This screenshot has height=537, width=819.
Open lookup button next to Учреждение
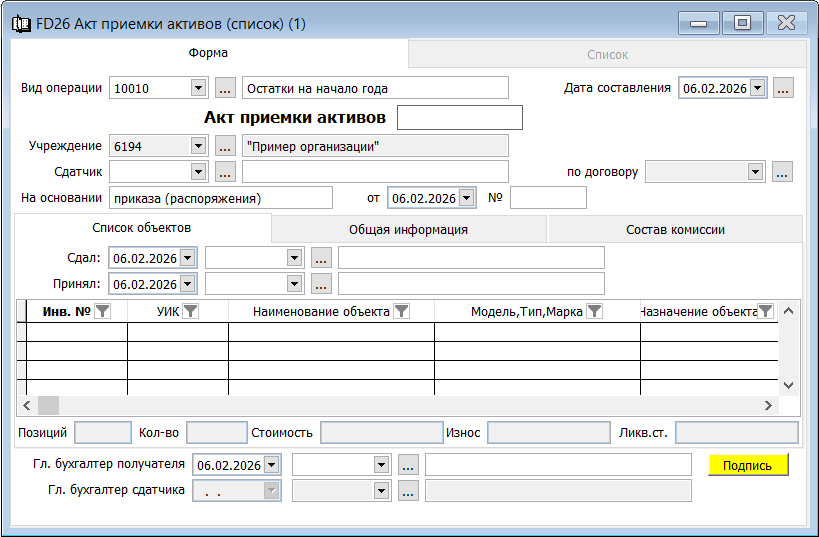(225, 146)
